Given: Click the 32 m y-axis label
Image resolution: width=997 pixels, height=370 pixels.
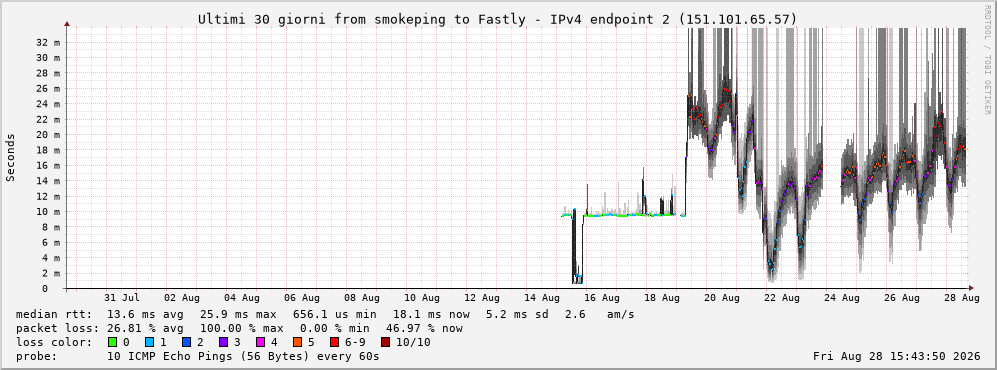Looking at the screenshot, I should (48, 42).
